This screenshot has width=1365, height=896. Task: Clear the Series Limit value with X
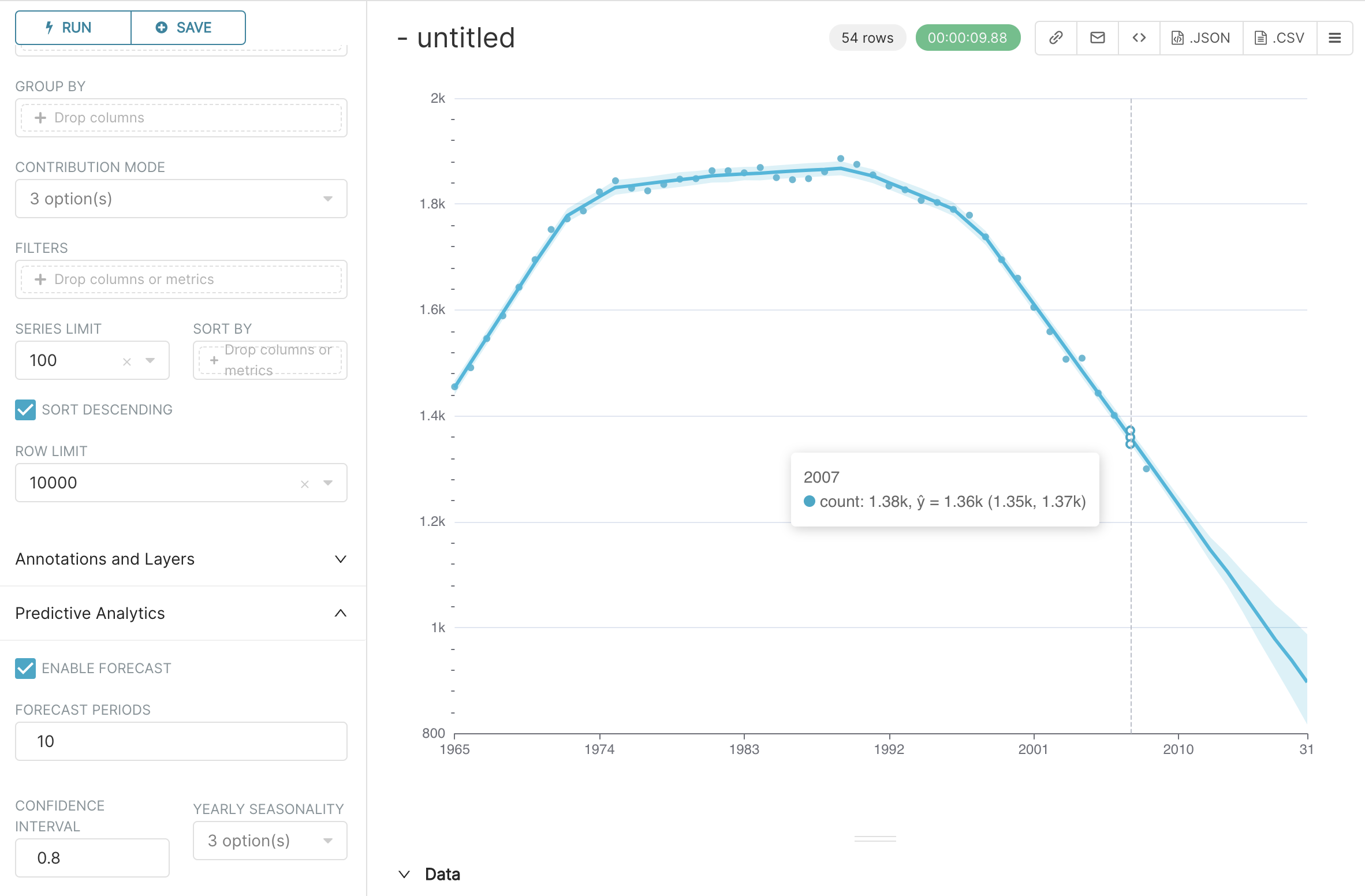point(127,361)
